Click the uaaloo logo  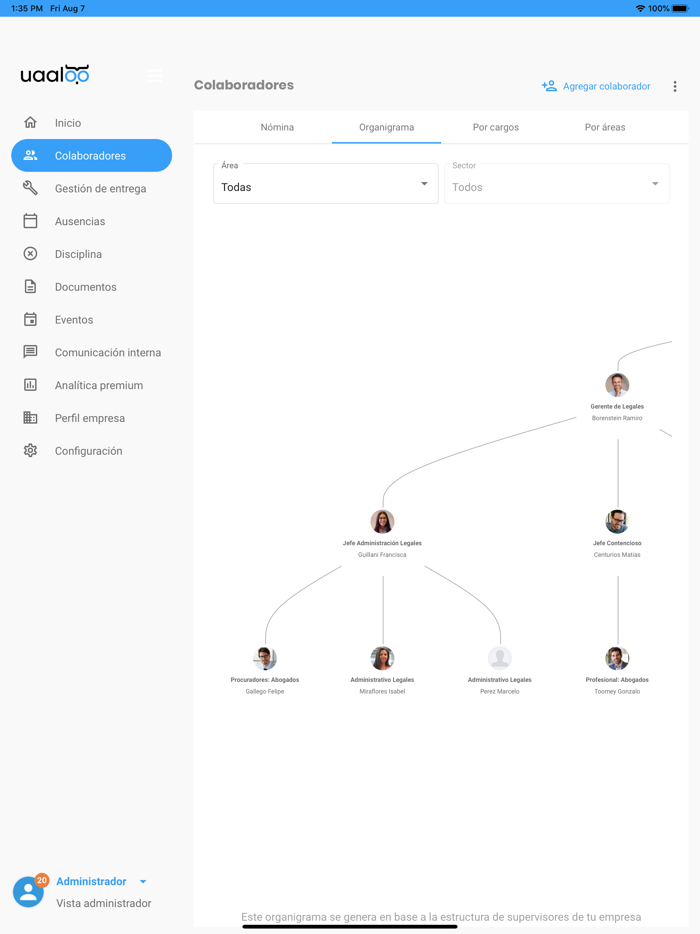(x=55, y=74)
